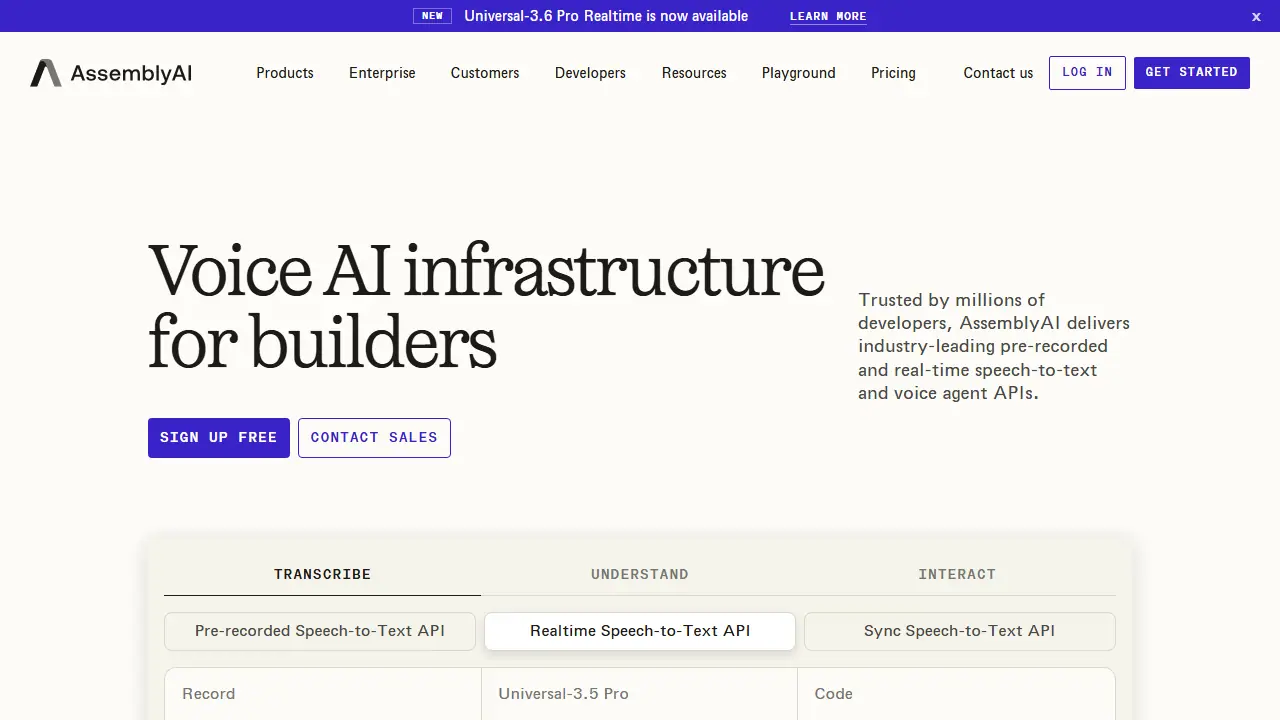Go to the Playground page
This screenshot has width=1280, height=720.
799,73
